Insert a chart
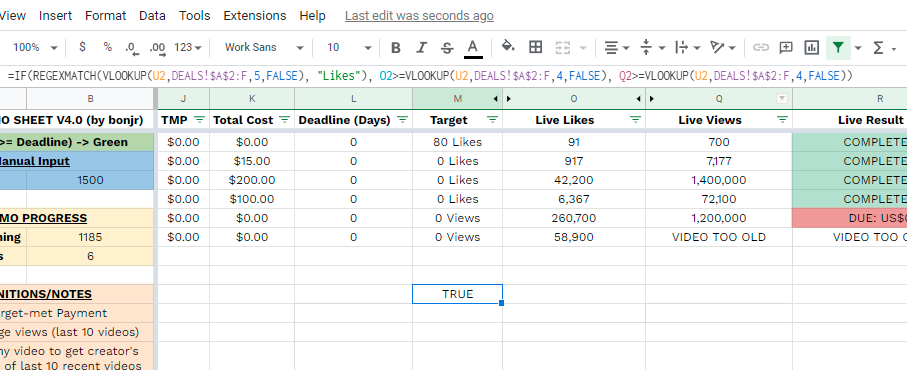Image resolution: width=907 pixels, height=370 pixels. click(x=812, y=47)
